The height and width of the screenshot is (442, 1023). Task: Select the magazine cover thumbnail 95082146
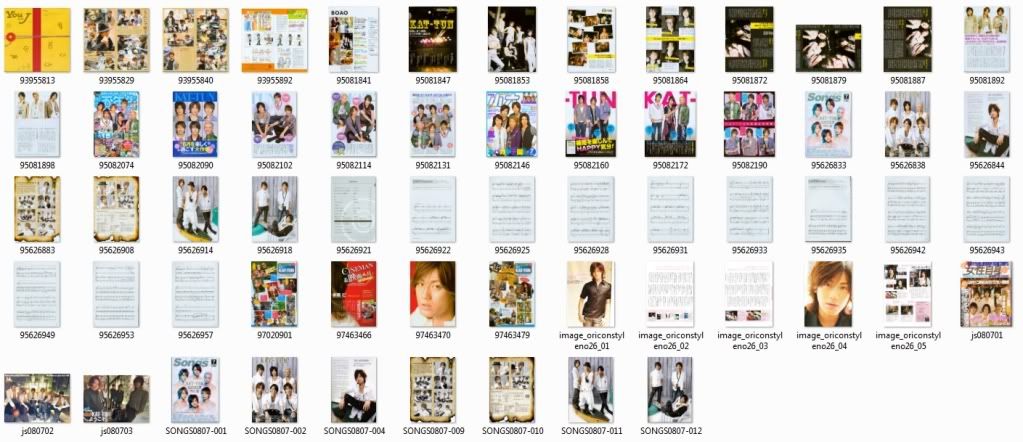pos(512,124)
